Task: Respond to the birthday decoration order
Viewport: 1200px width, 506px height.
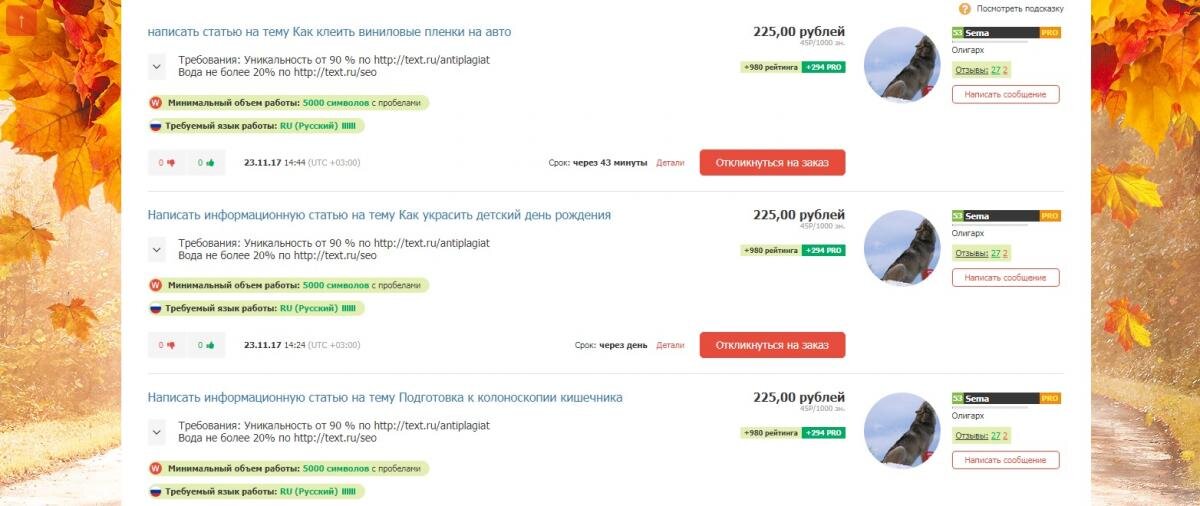Action: point(772,345)
